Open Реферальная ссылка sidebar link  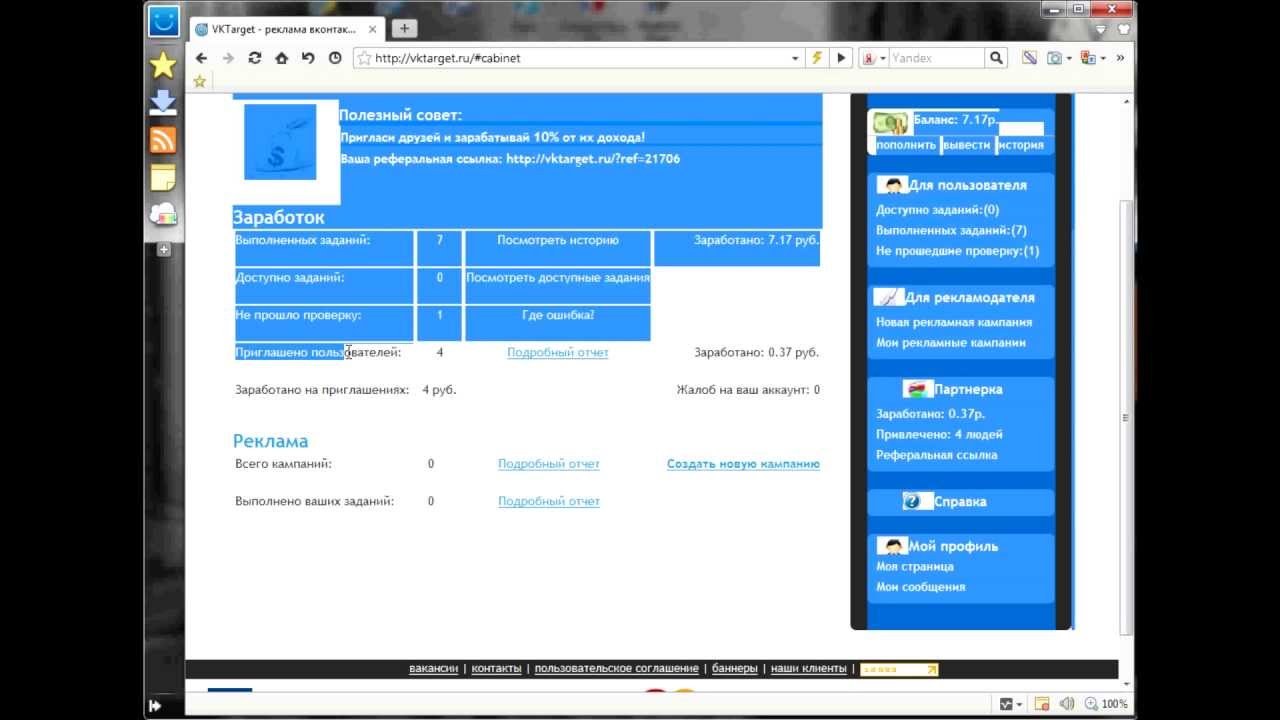[936, 455]
